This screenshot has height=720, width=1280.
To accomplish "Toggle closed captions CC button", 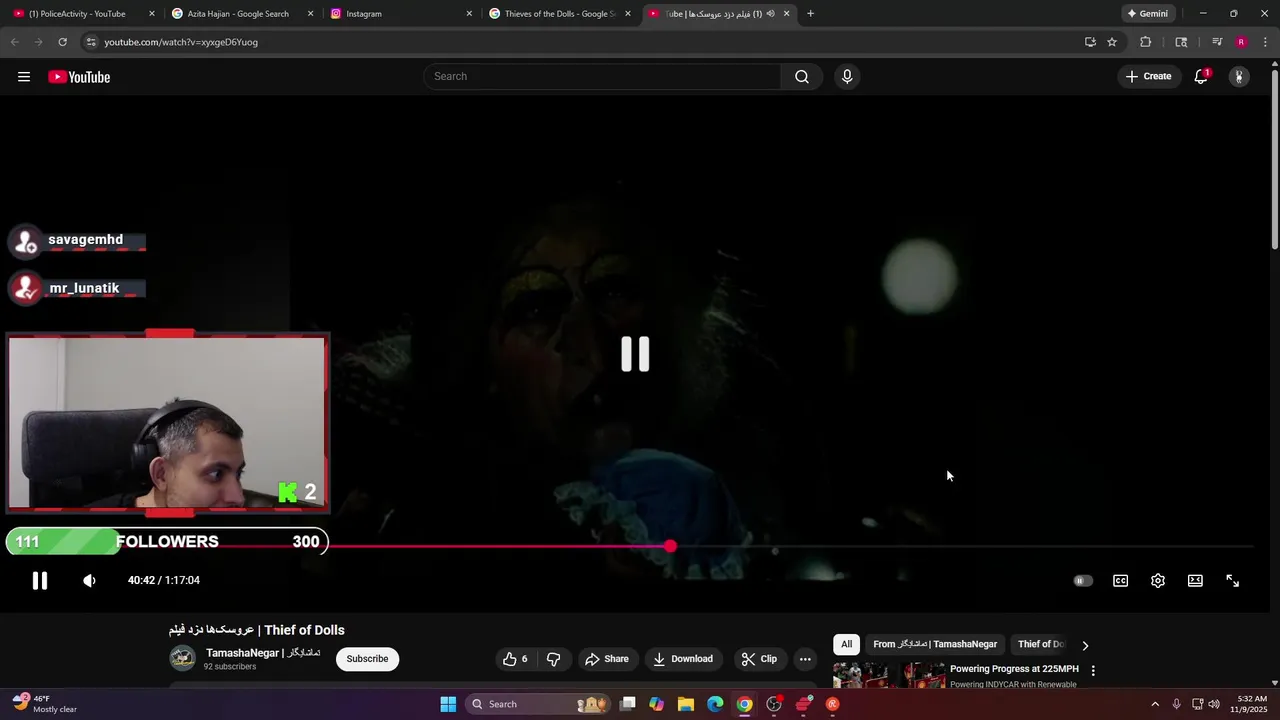I will [1121, 581].
